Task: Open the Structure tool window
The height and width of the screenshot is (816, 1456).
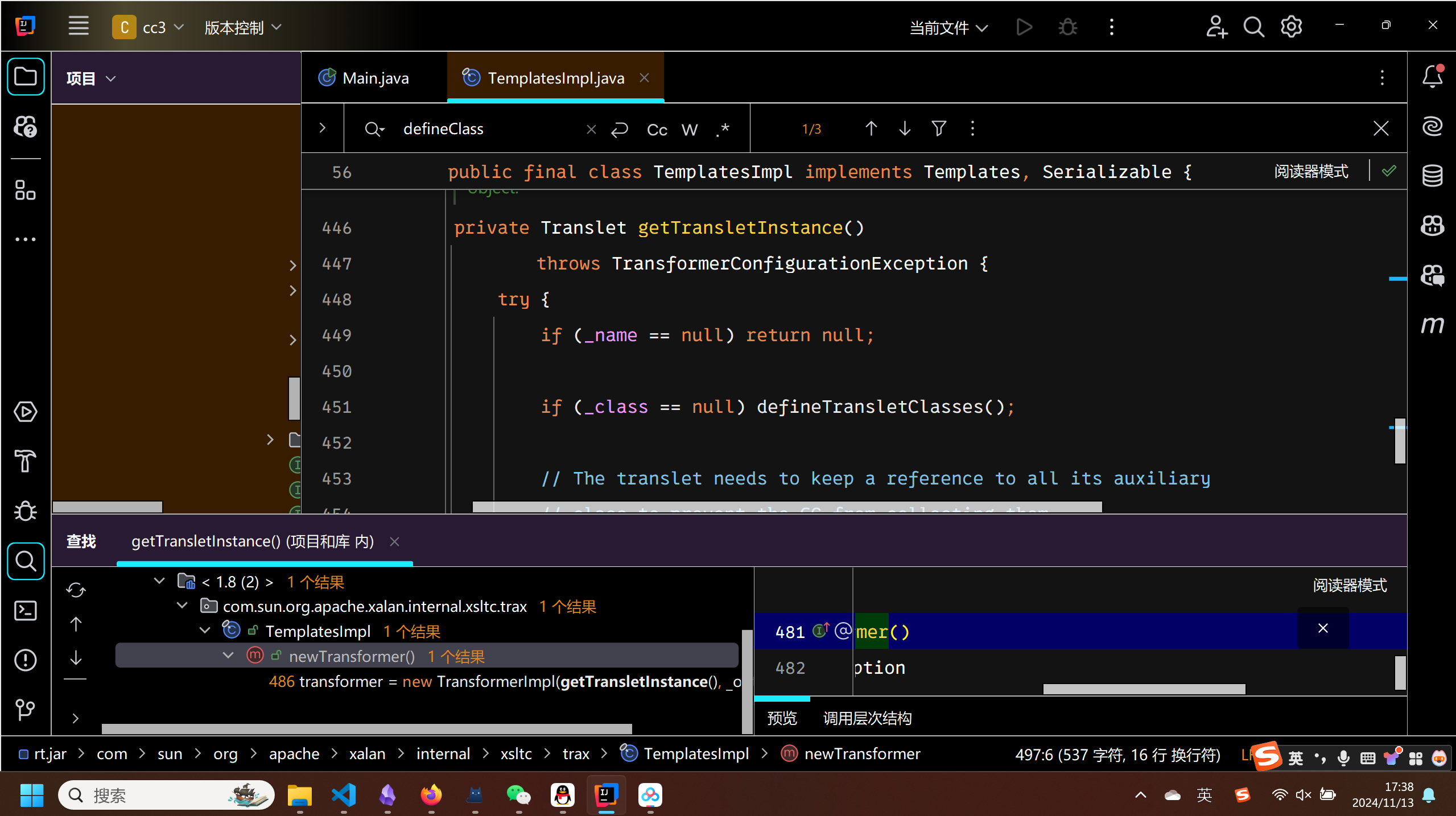Action: click(26, 190)
